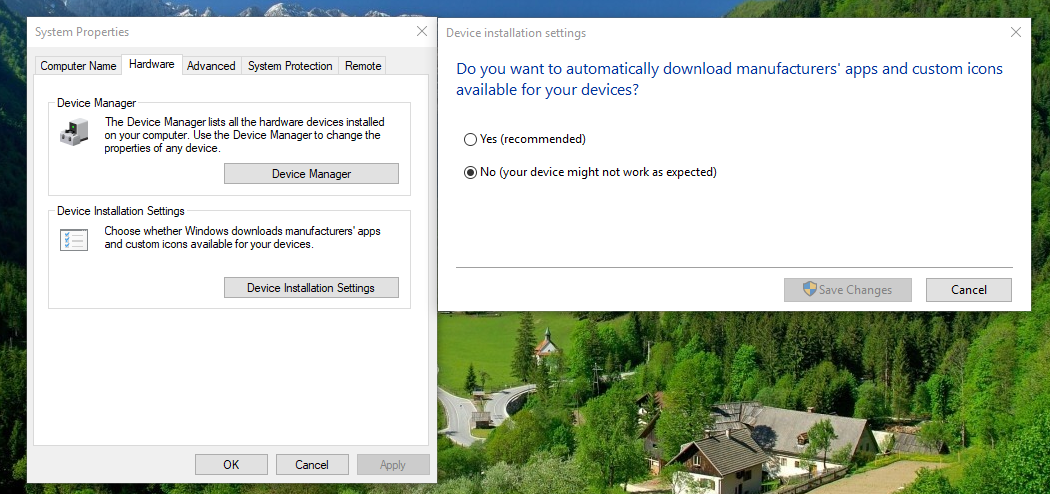1050x494 pixels.
Task: Click the Save Changes button
Action: [848, 290]
